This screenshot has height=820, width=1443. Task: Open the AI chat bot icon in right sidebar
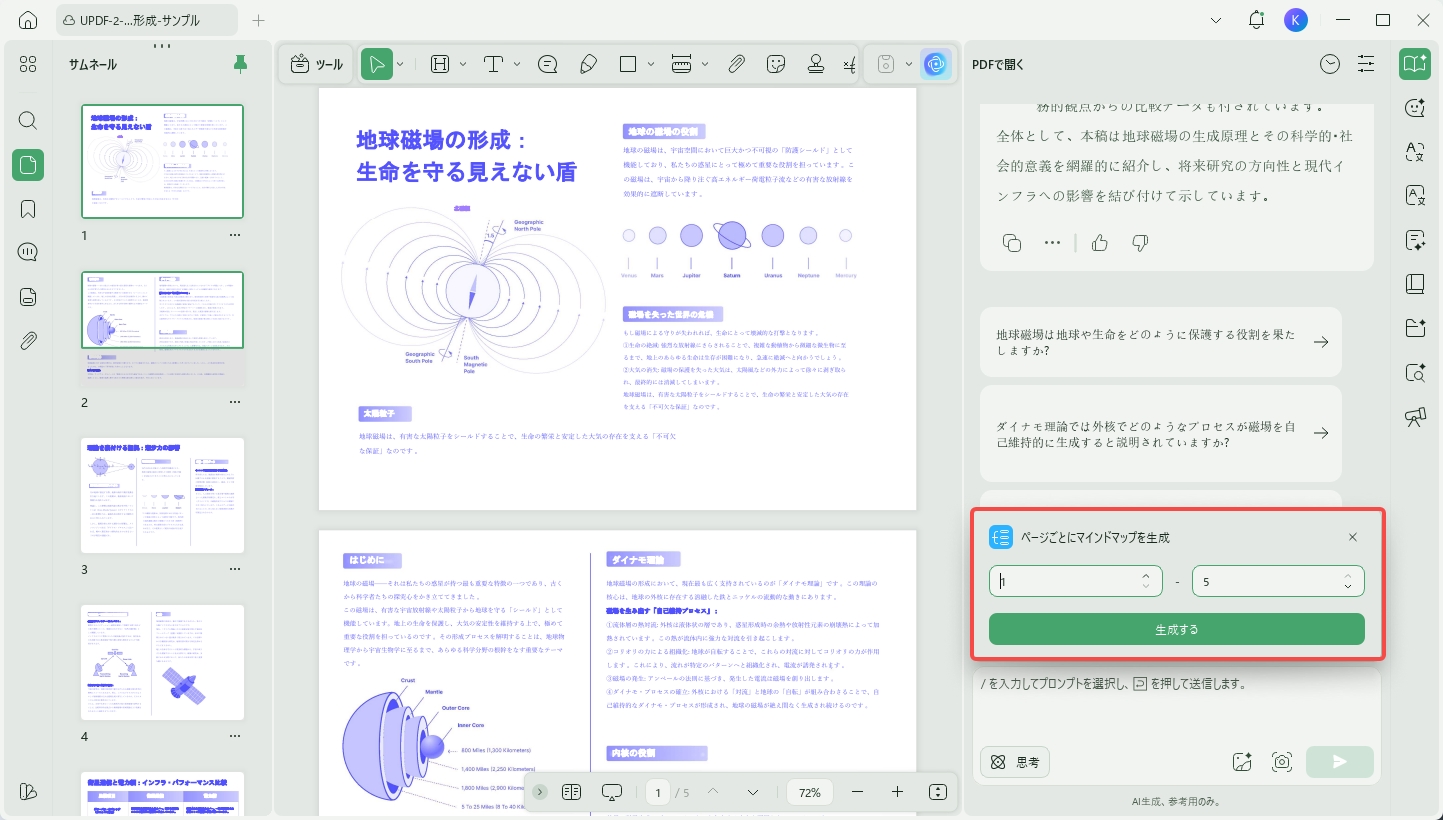pos(1415,108)
